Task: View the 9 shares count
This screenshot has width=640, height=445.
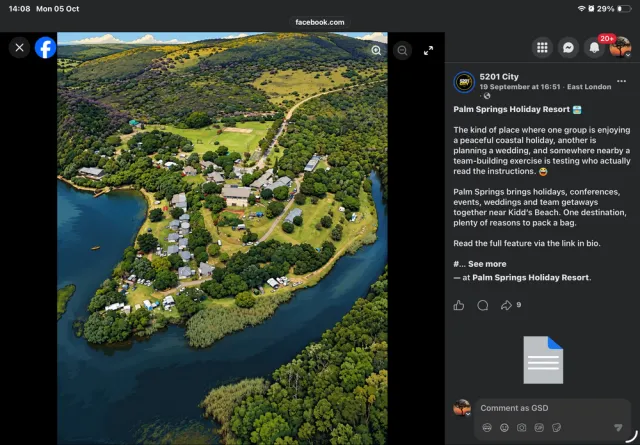Action: pyautogui.click(x=519, y=305)
